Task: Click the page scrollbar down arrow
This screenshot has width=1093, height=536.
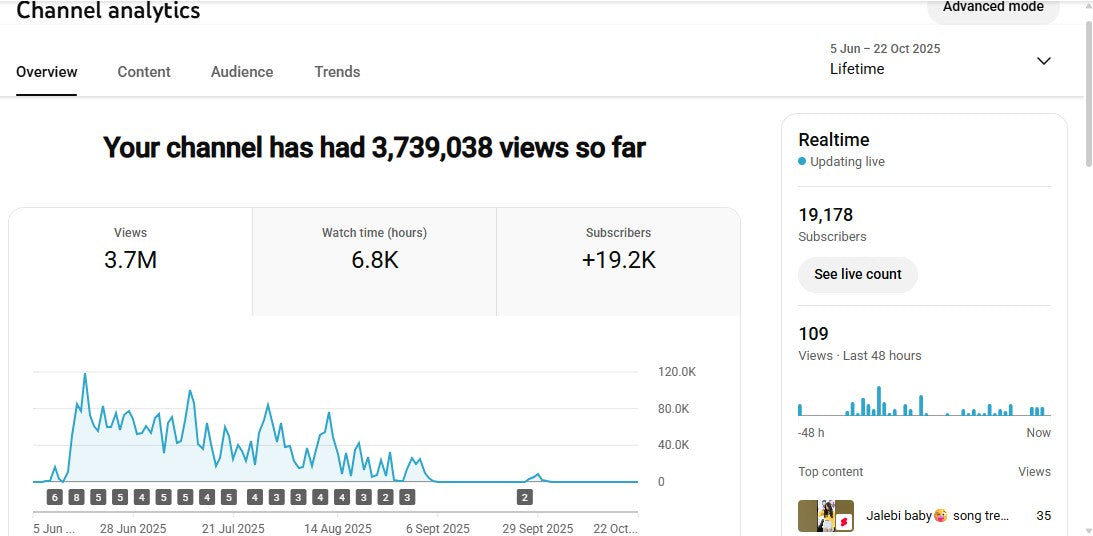Action: (1087, 529)
